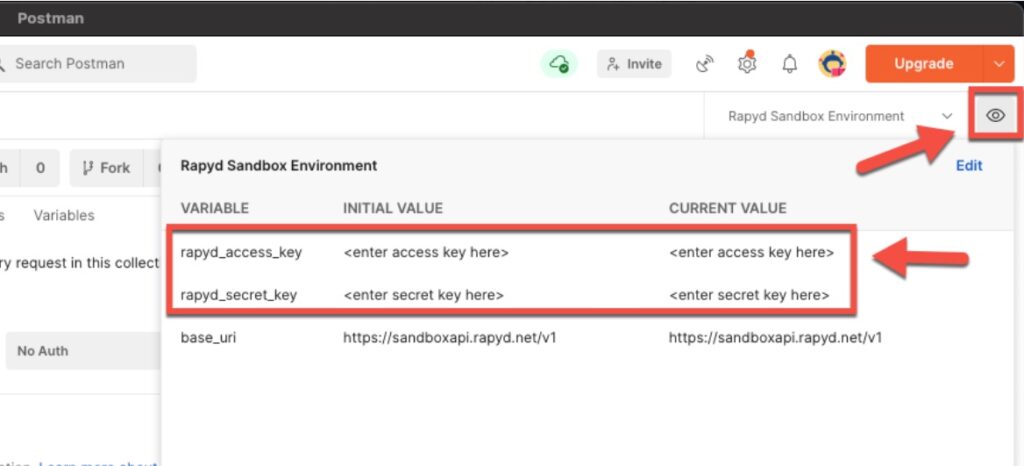Open the No Auth type dropdown
Image resolution: width=1024 pixels, height=466 pixels.
click(80, 351)
